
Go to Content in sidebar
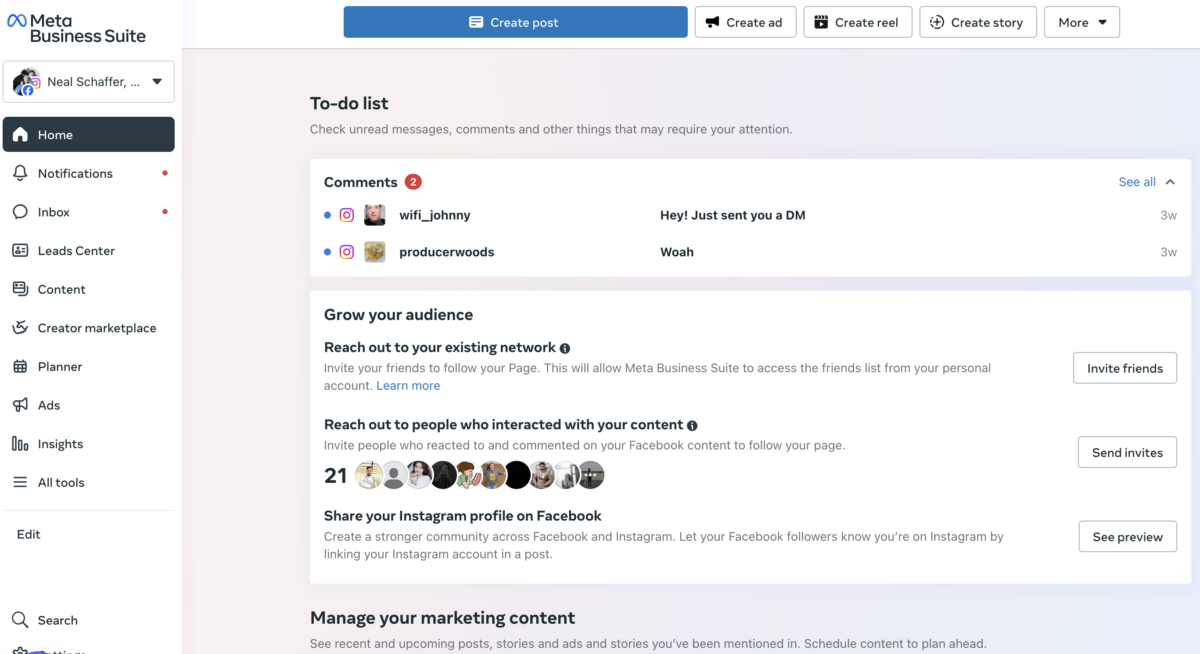(61, 289)
